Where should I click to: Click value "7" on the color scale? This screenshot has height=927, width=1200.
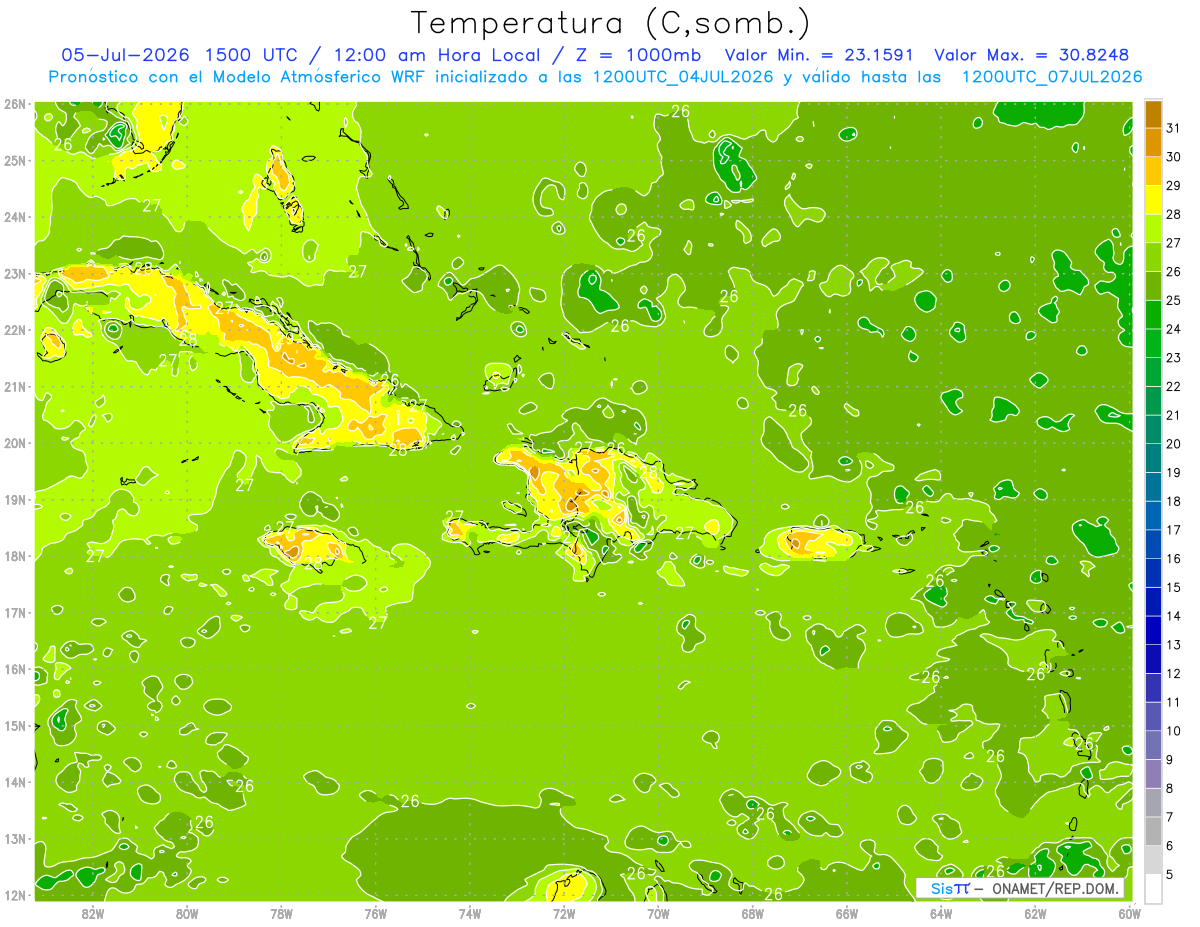click(x=1170, y=817)
